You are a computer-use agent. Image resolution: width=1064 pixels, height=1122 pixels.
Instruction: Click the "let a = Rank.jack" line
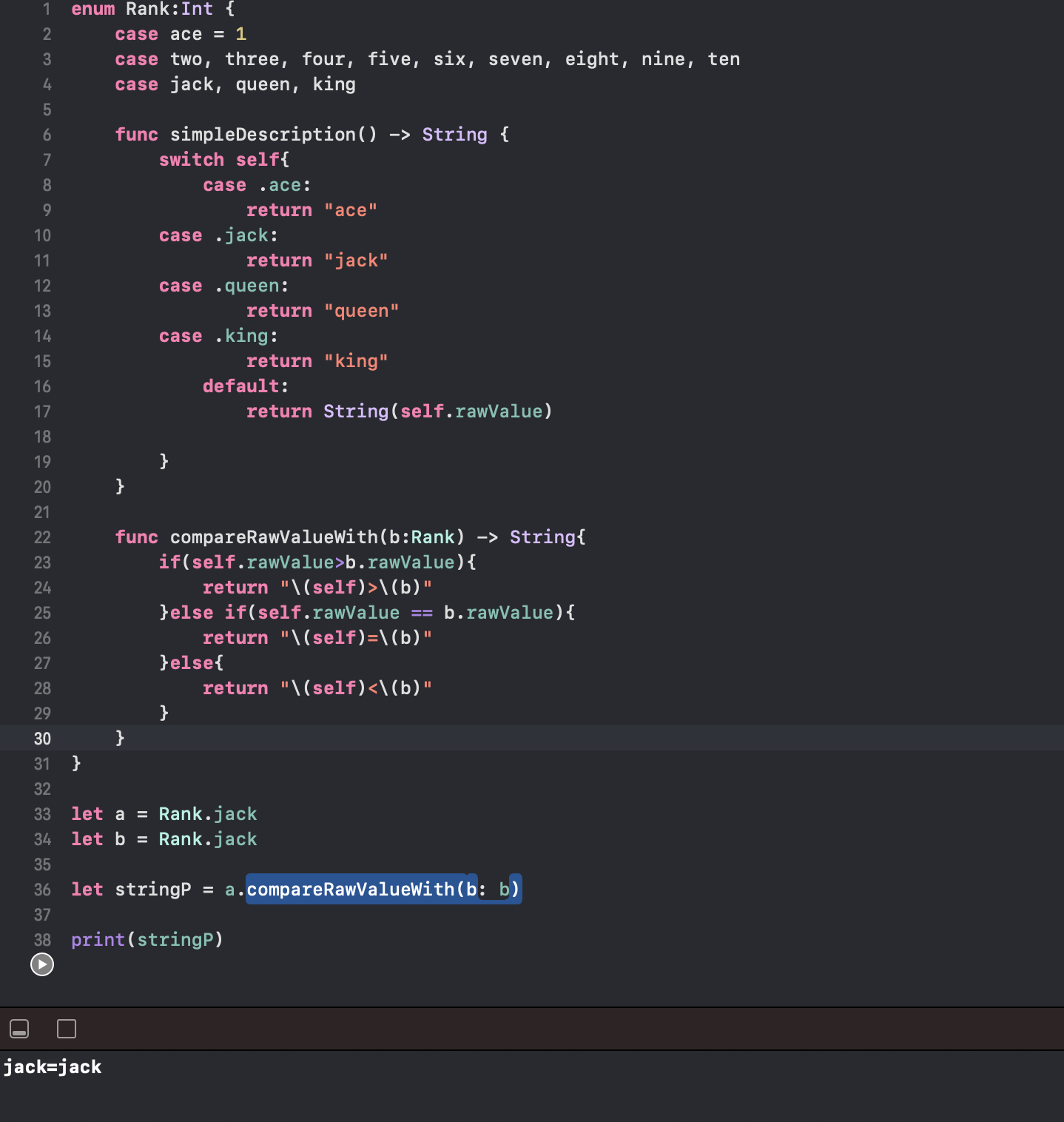(x=164, y=814)
